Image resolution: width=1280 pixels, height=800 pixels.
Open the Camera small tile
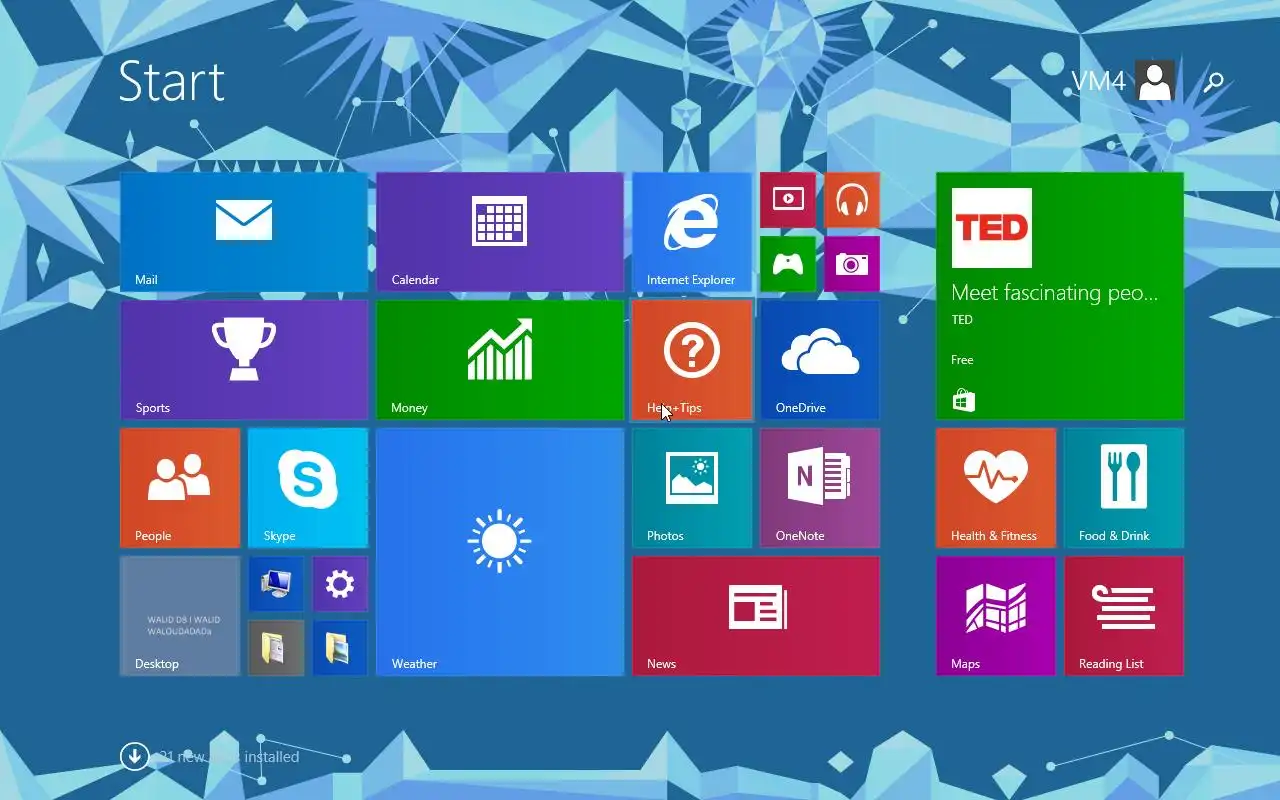pos(852,264)
